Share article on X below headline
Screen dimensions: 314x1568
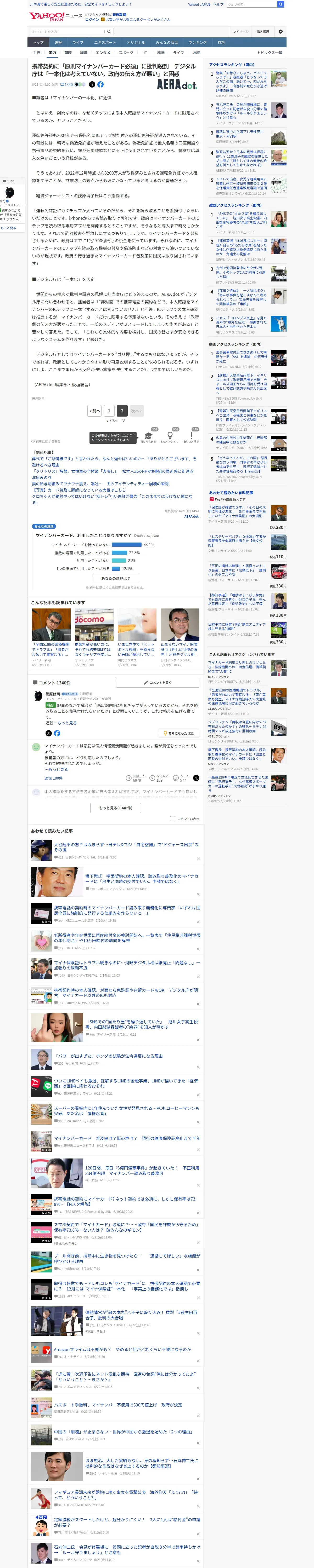[x=92, y=85]
